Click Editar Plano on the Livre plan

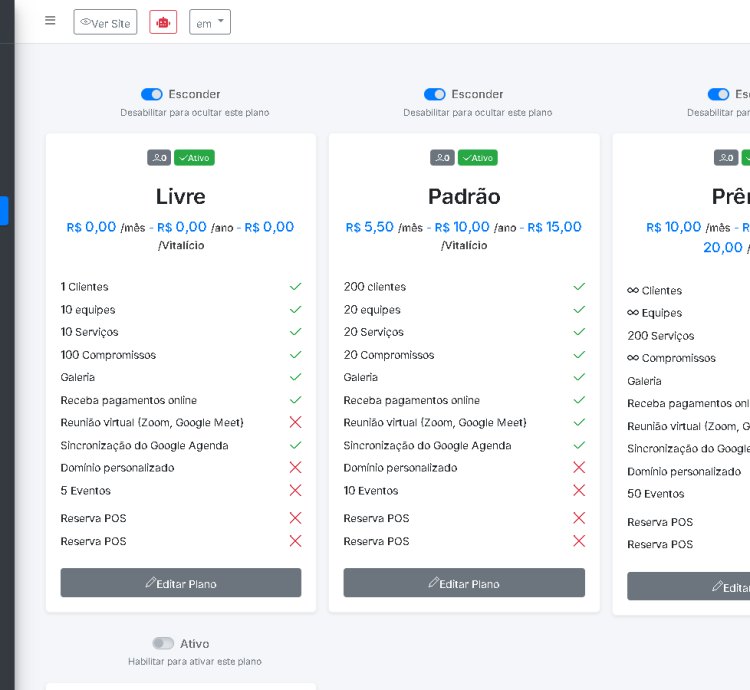coord(181,583)
